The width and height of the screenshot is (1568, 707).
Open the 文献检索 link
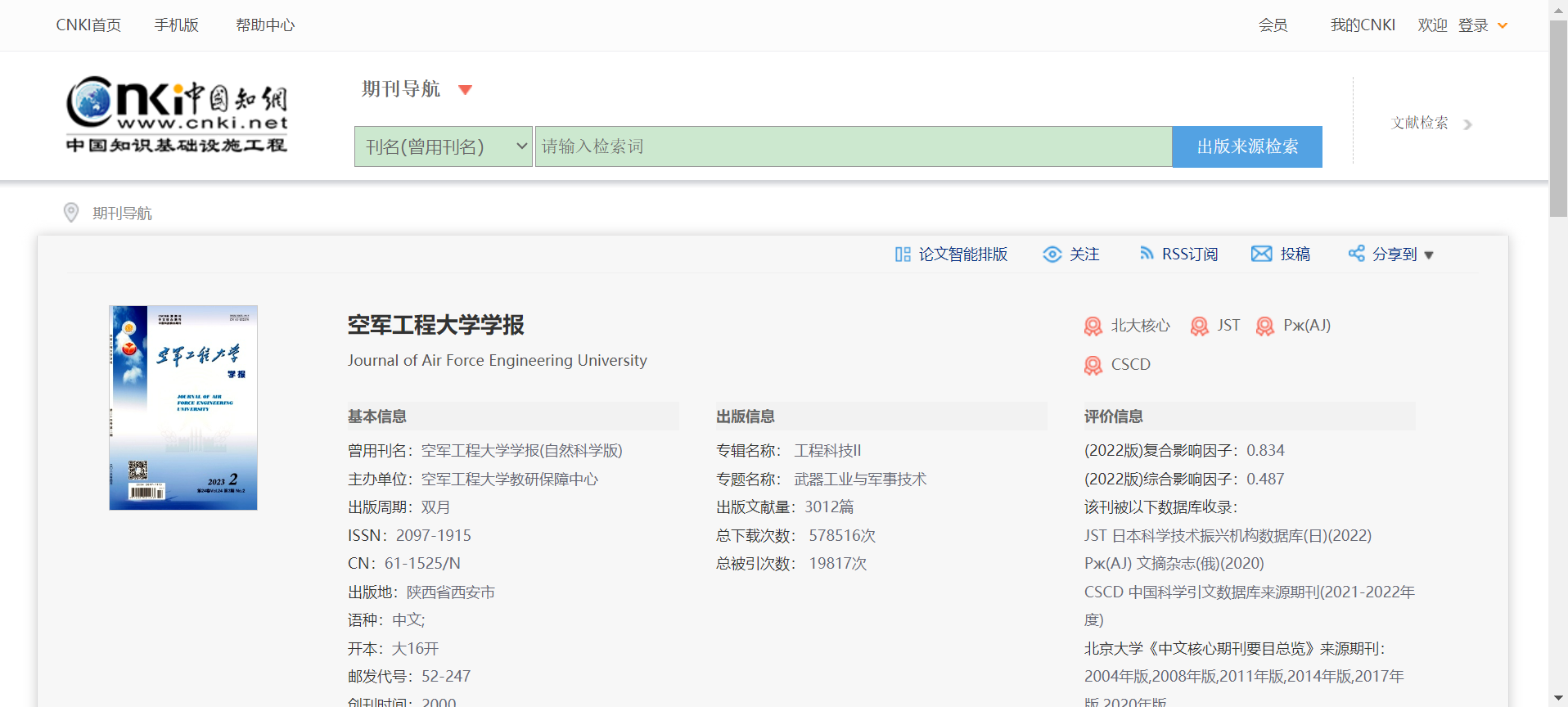point(1420,123)
